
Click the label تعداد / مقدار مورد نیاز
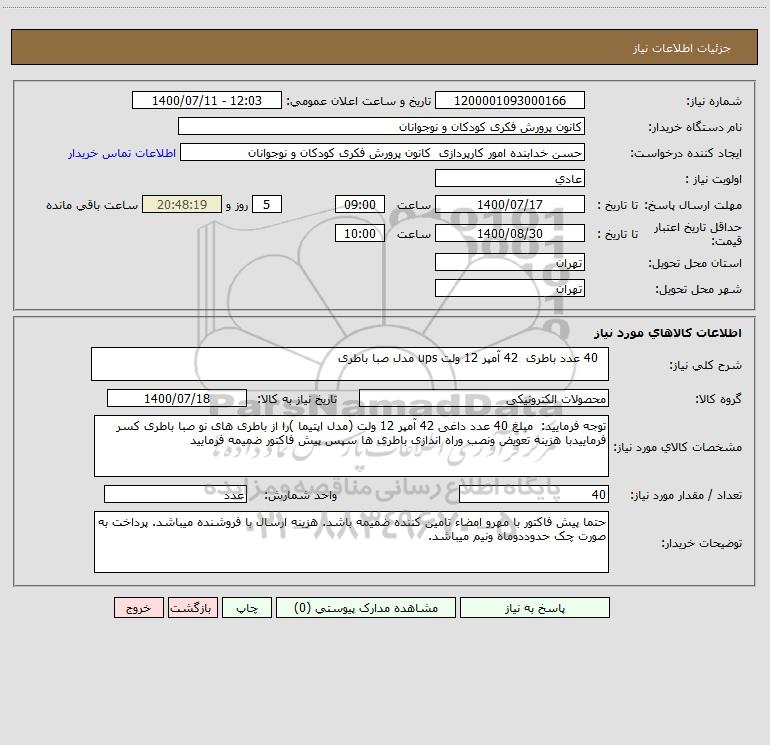pyautogui.click(x=686, y=496)
